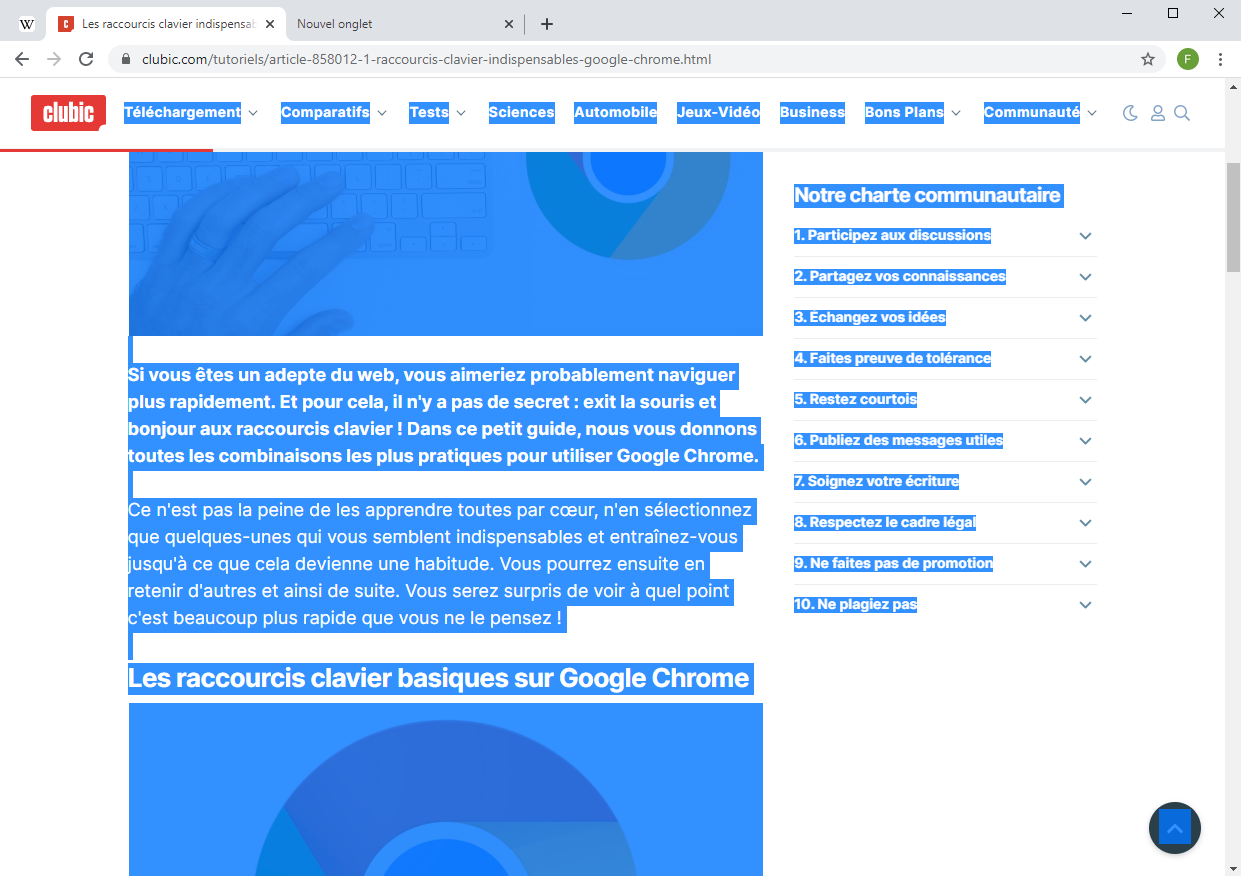Go back to previous page
The image size is (1241, 876).
22,59
